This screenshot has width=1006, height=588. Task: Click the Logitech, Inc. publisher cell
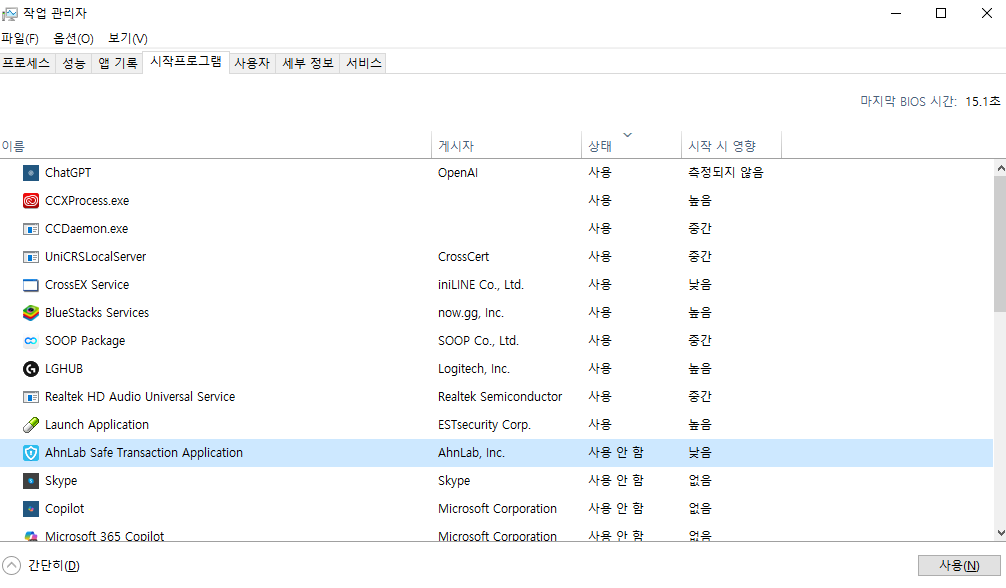(473, 368)
